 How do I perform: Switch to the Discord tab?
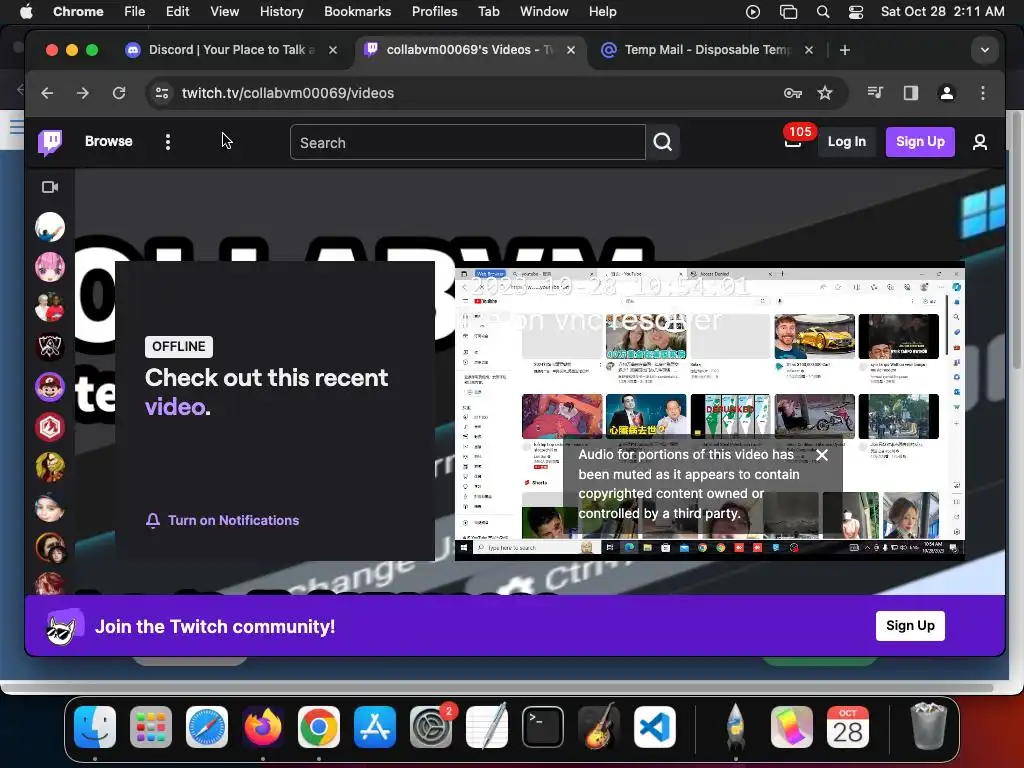click(x=232, y=50)
